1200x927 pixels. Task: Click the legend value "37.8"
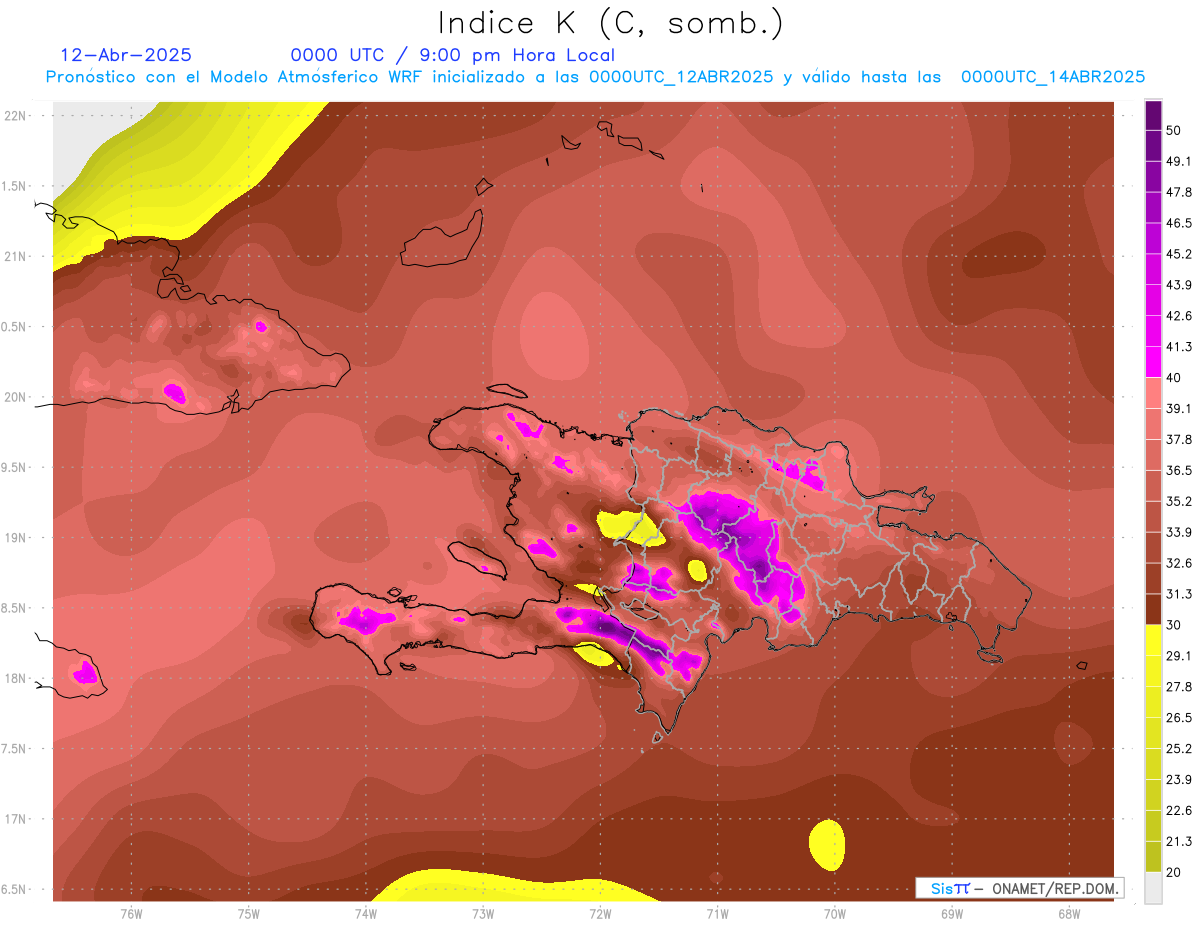[1179, 439]
